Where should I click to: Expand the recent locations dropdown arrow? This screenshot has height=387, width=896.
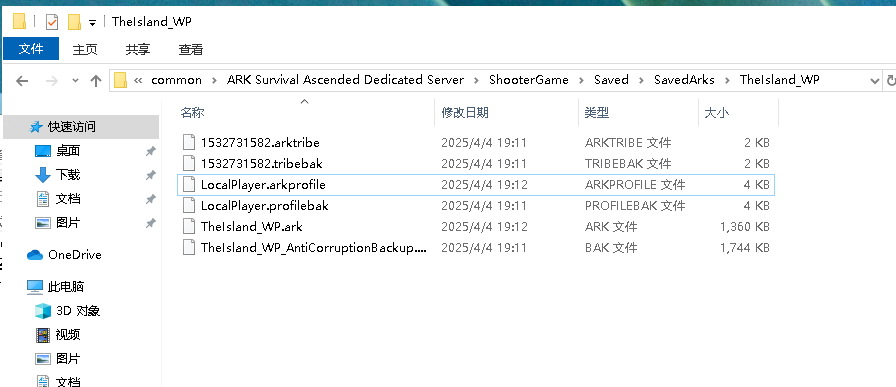click(x=75, y=81)
